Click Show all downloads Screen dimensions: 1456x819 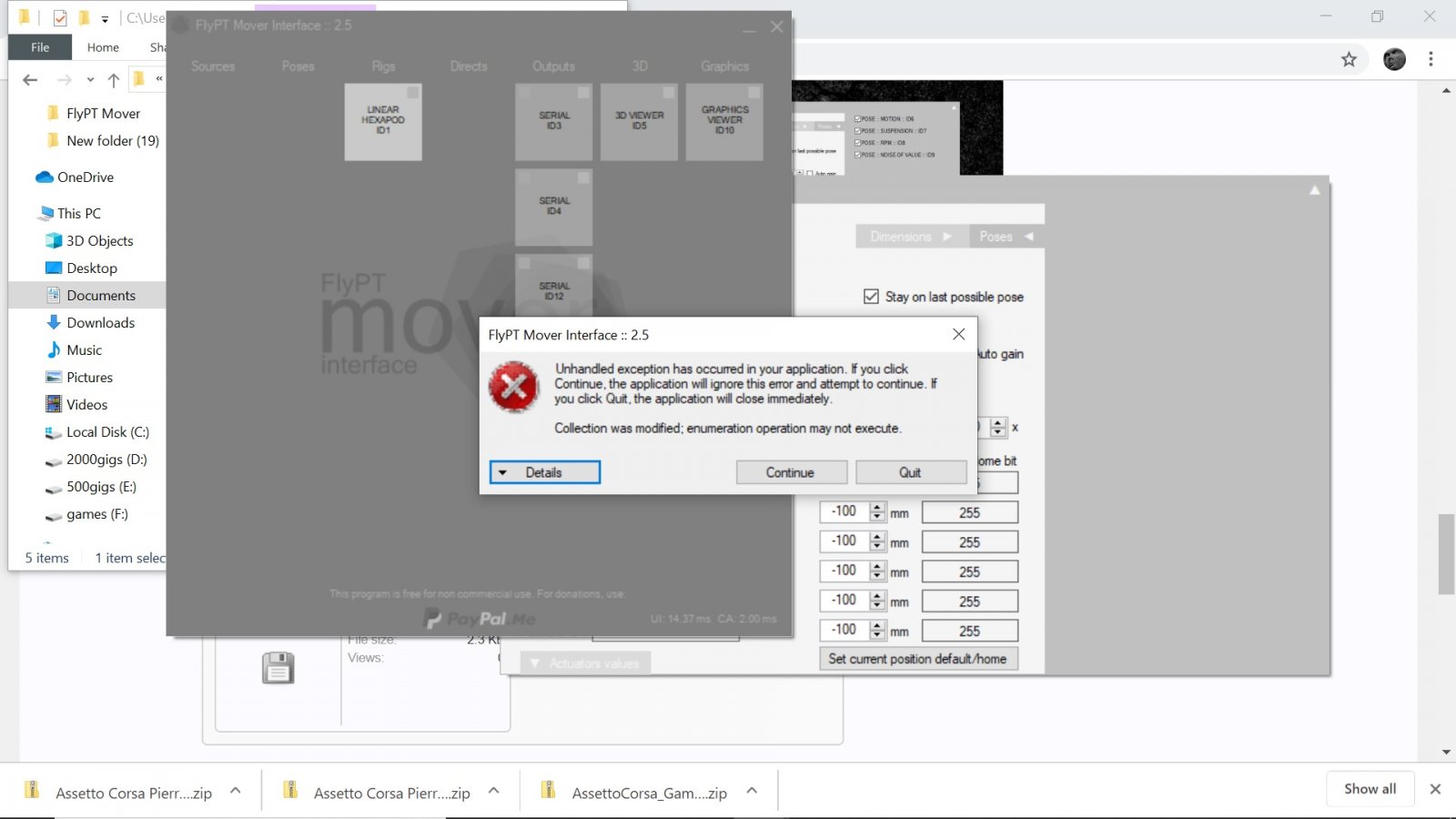tap(1370, 789)
